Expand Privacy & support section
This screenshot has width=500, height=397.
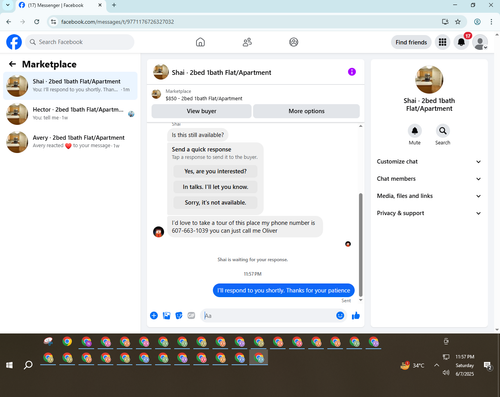(429, 213)
